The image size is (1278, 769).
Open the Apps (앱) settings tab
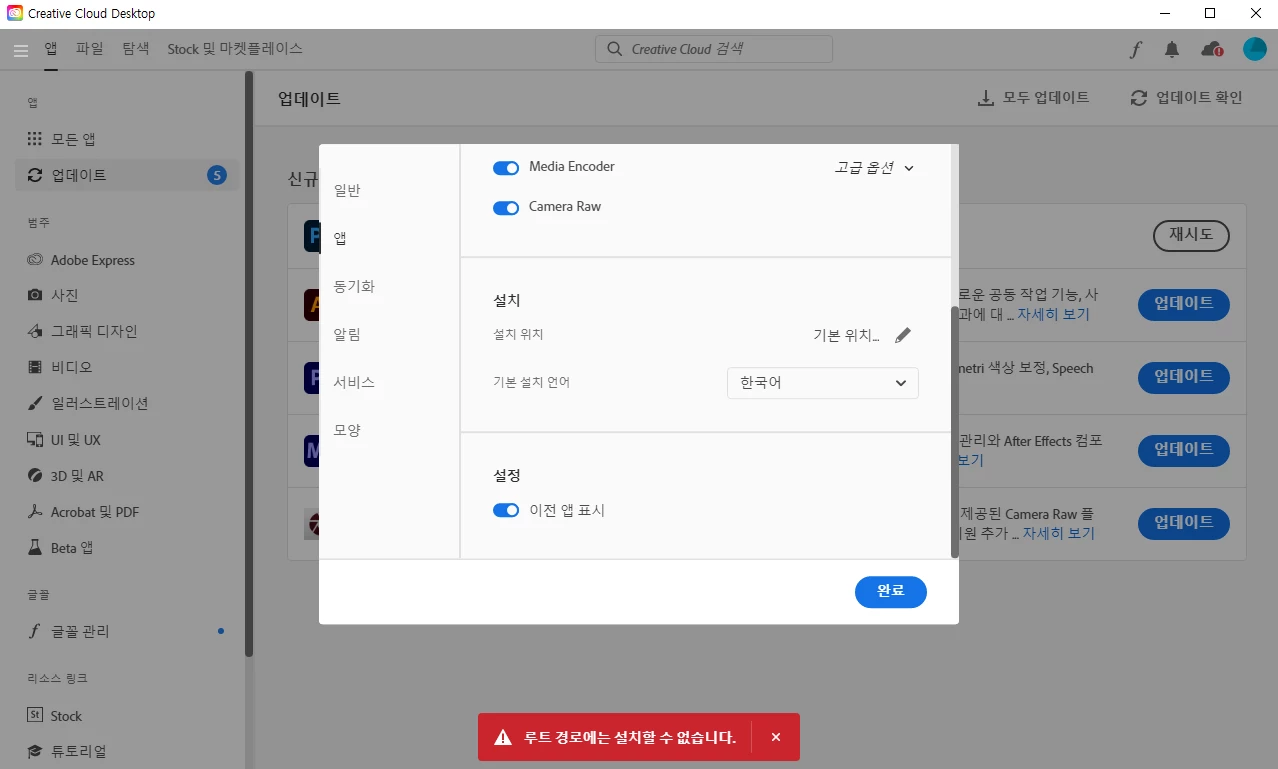point(340,238)
